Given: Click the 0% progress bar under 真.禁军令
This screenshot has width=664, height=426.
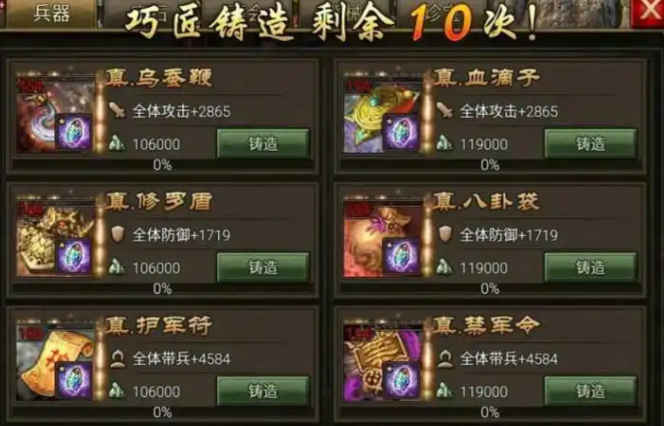Looking at the screenshot, I should click(490, 412).
